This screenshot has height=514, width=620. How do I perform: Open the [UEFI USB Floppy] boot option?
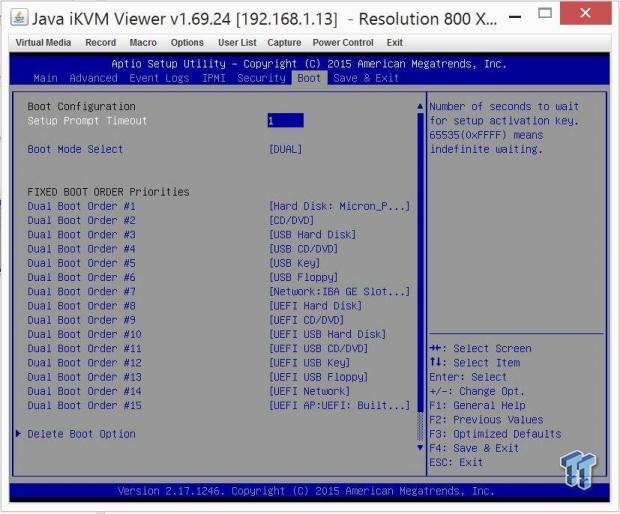[x=318, y=377]
